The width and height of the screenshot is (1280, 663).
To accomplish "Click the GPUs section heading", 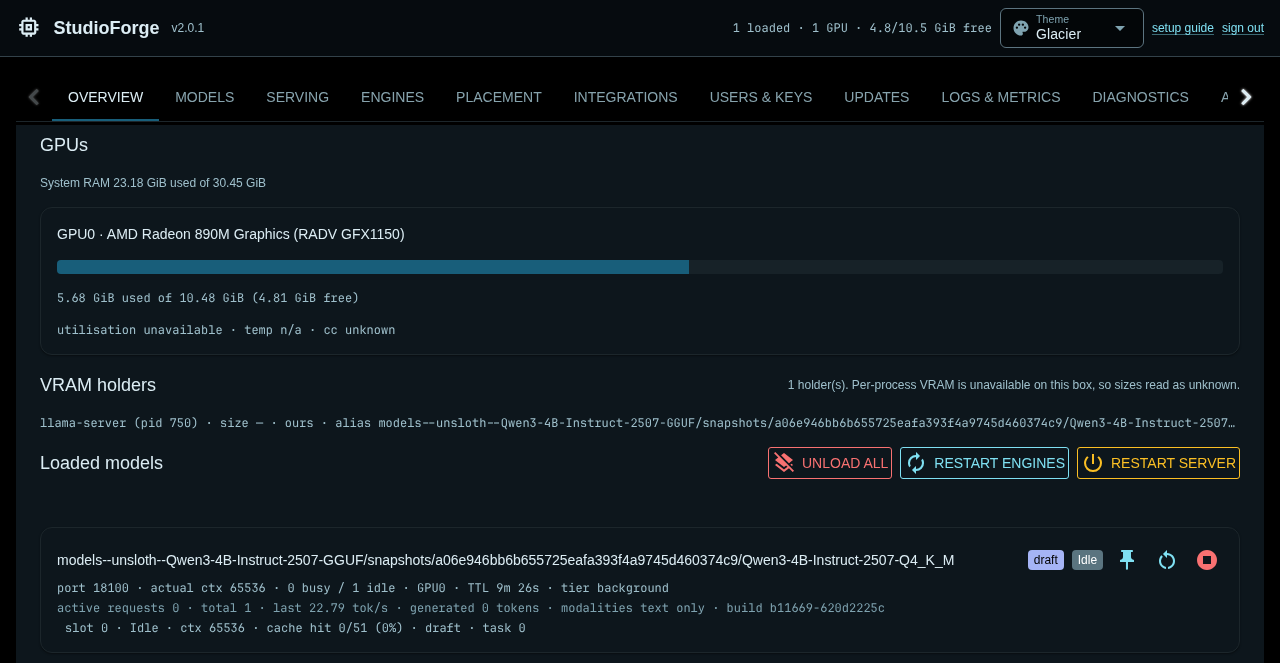I will (x=64, y=145).
